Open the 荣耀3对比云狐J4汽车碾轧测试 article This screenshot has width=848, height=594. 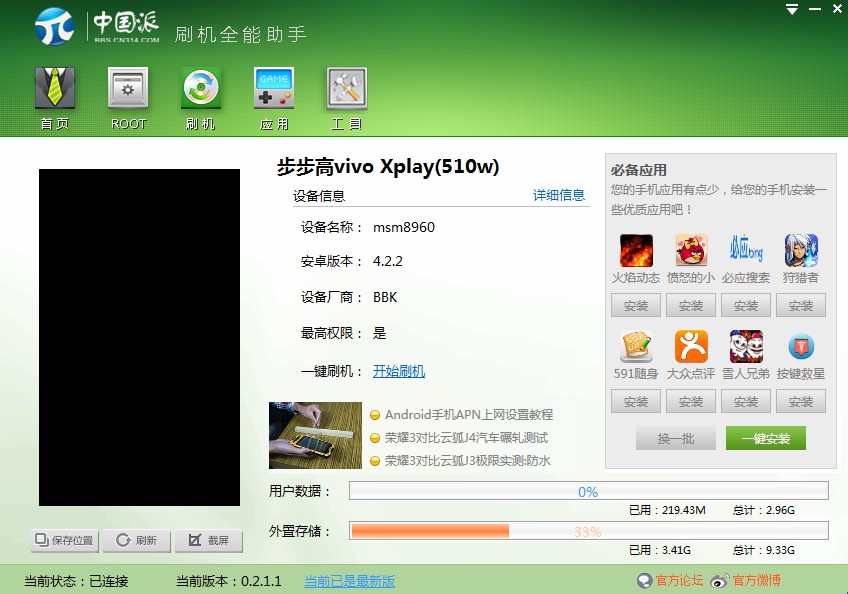[466, 438]
